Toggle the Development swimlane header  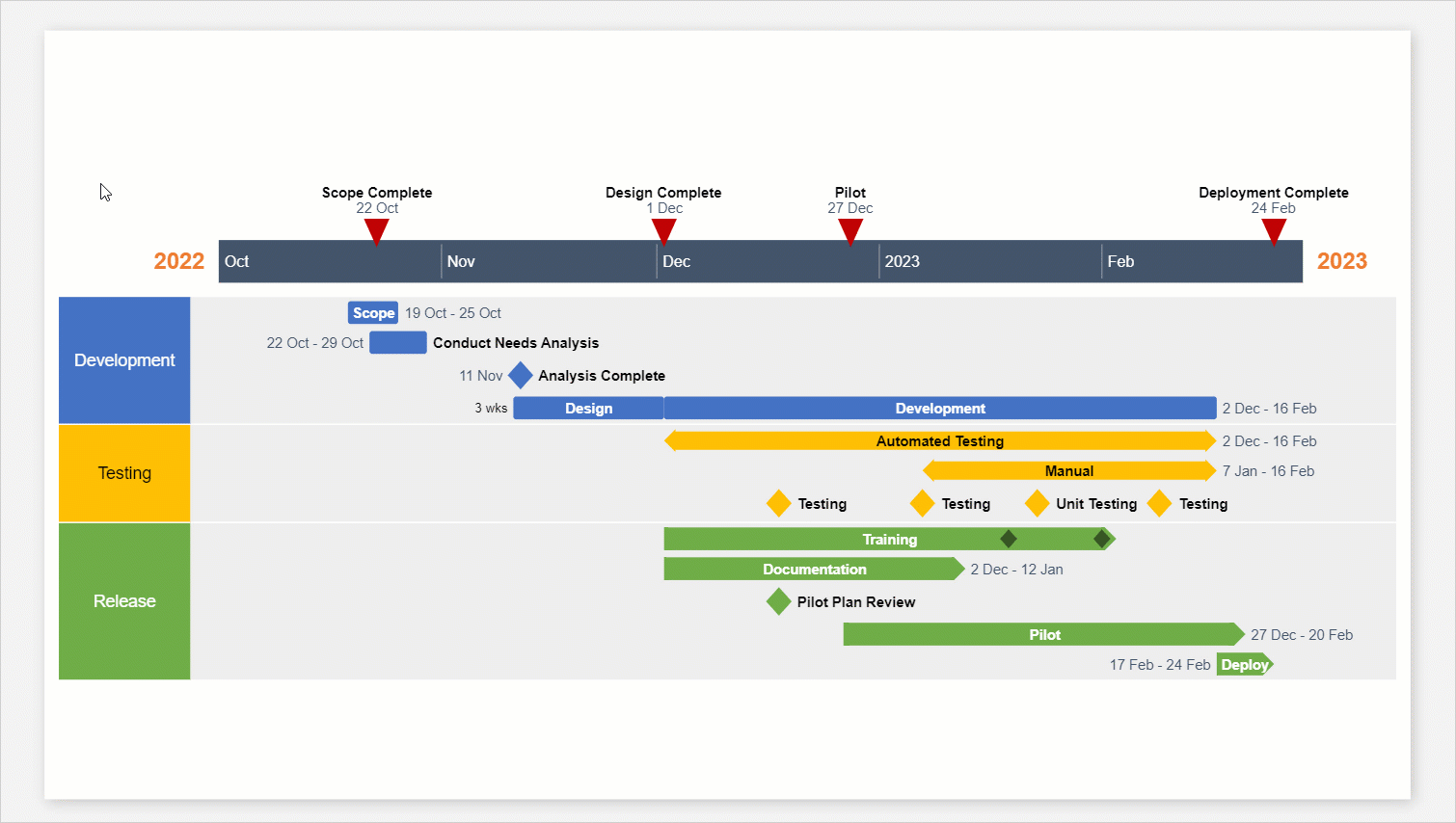pos(124,359)
